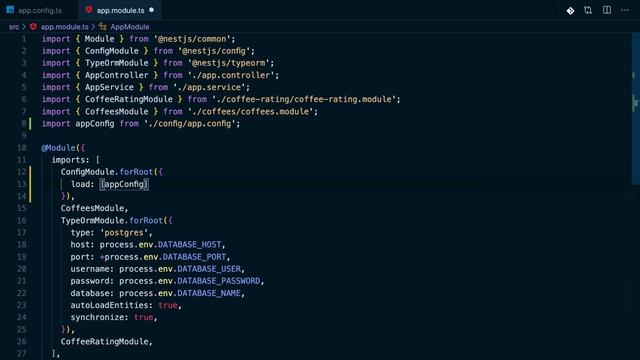The image size is (640, 360).
Task: Click the app.module.ts breadcrumb
Action: click(x=64, y=27)
